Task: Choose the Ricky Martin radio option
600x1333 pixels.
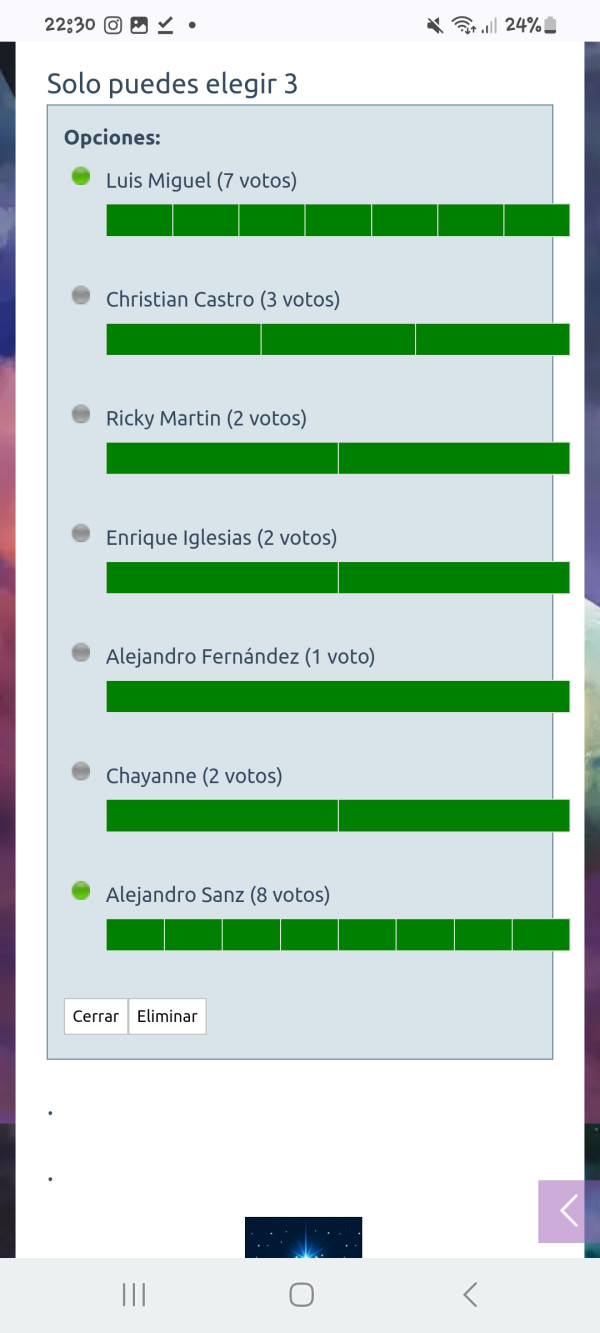Action: click(x=81, y=414)
